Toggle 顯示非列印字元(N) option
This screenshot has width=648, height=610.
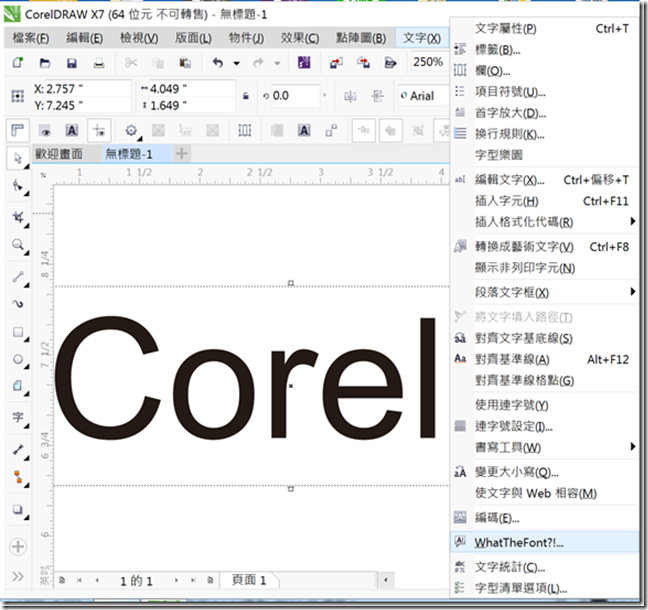tap(545, 268)
